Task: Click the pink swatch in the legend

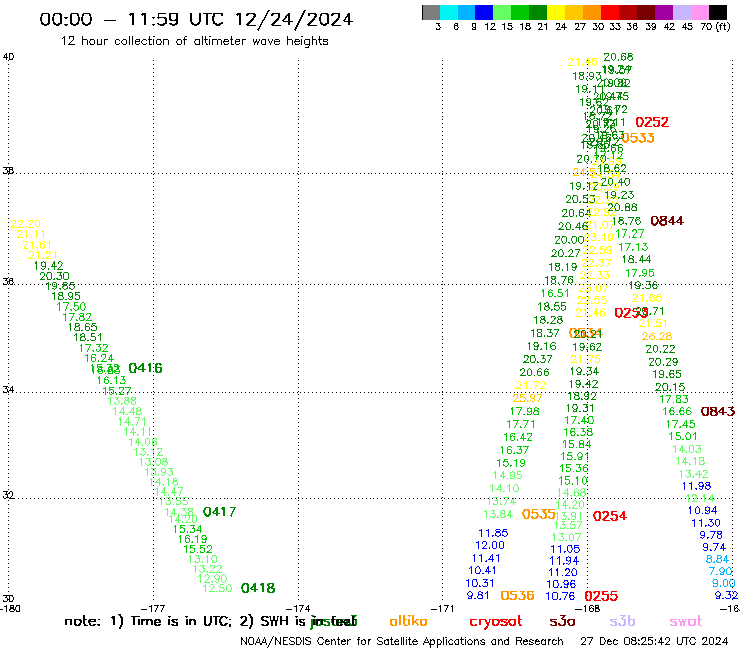Action: [699, 12]
